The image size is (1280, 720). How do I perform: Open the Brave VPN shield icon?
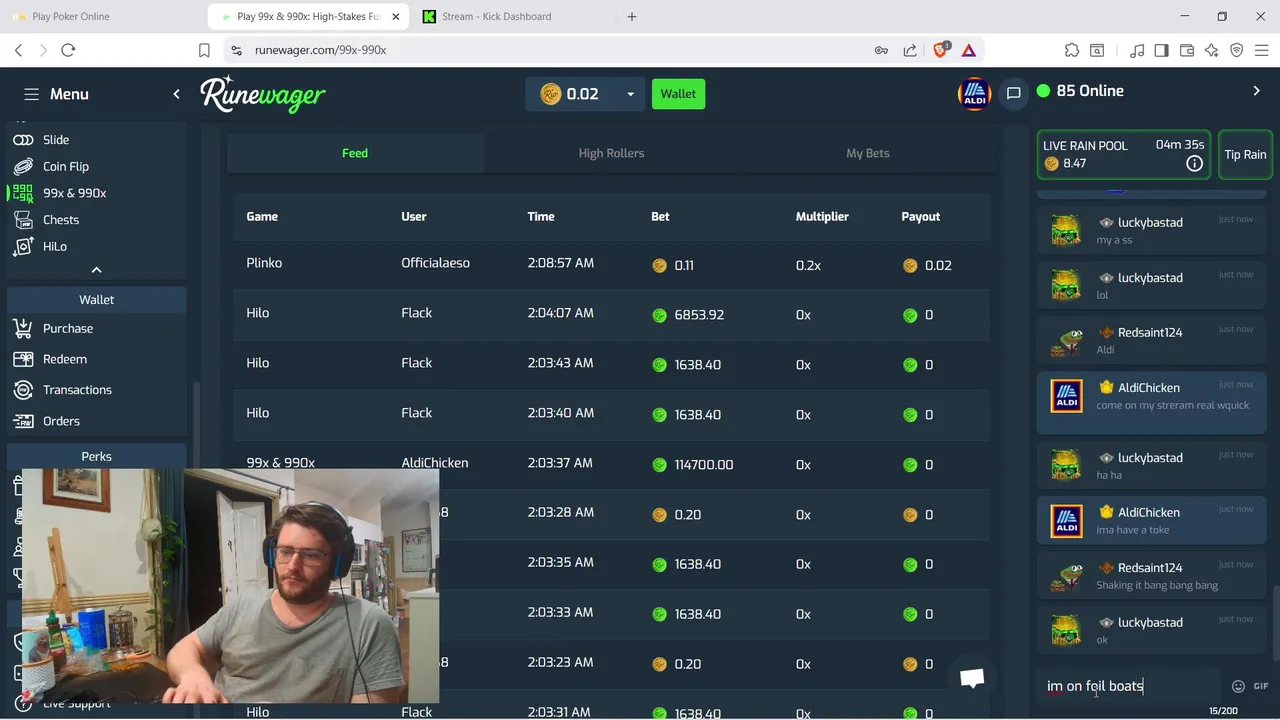tap(1237, 50)
